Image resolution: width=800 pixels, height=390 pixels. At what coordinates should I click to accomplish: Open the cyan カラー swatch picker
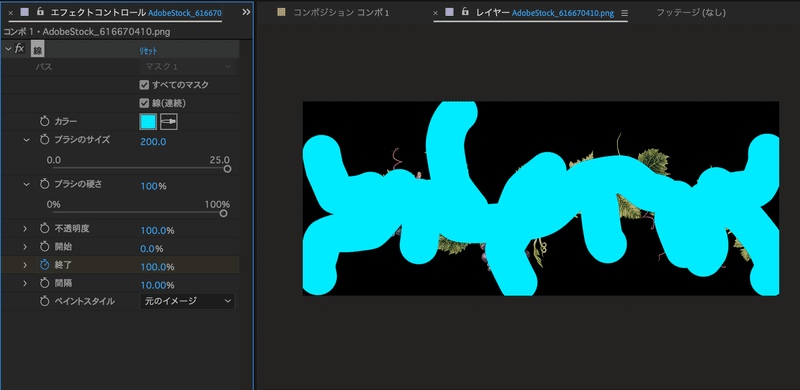pos(148,121)
